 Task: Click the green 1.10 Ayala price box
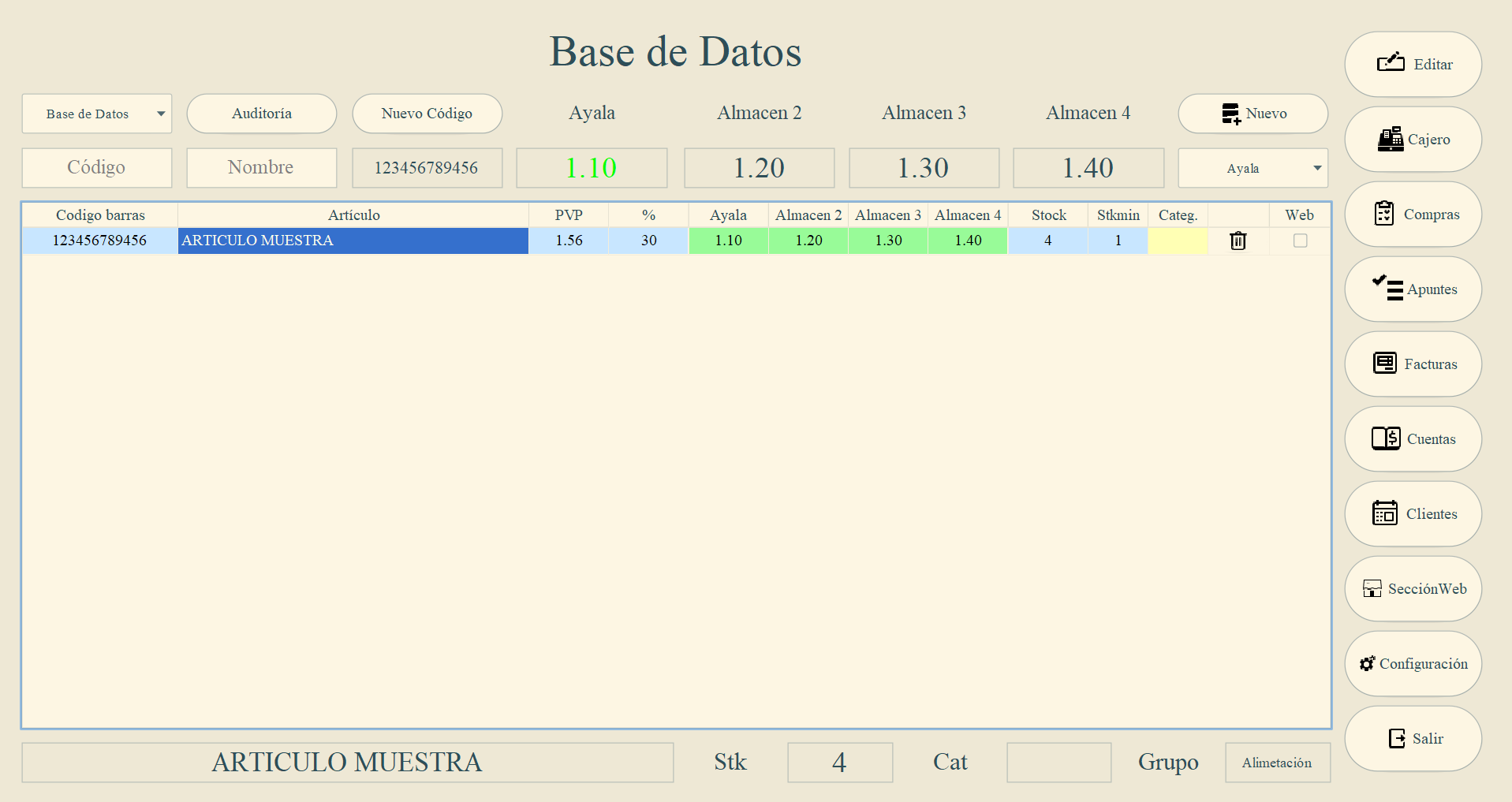(x=592, y=168)
